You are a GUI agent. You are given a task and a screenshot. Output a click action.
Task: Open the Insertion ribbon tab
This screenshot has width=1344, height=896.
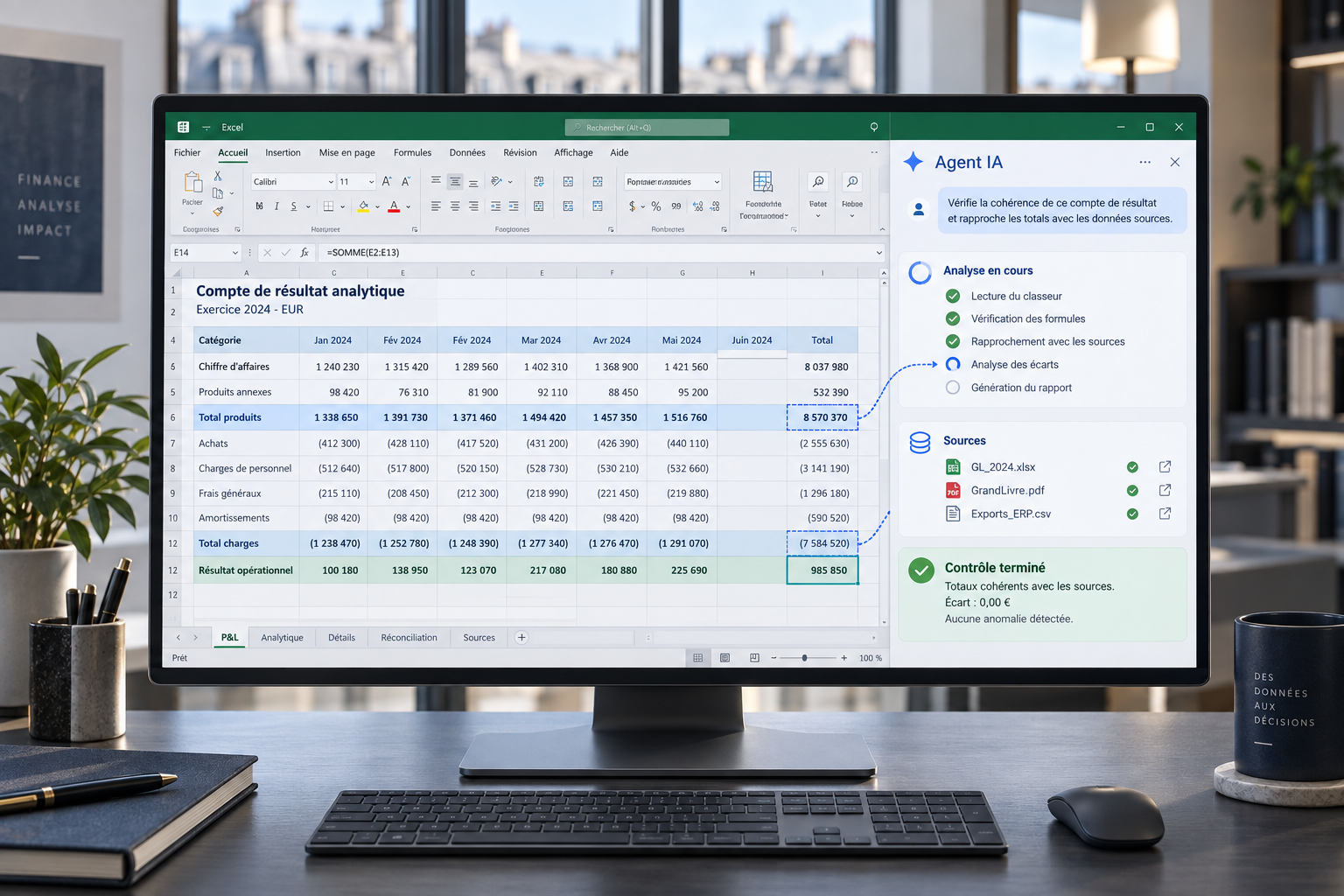pos(283,153)
